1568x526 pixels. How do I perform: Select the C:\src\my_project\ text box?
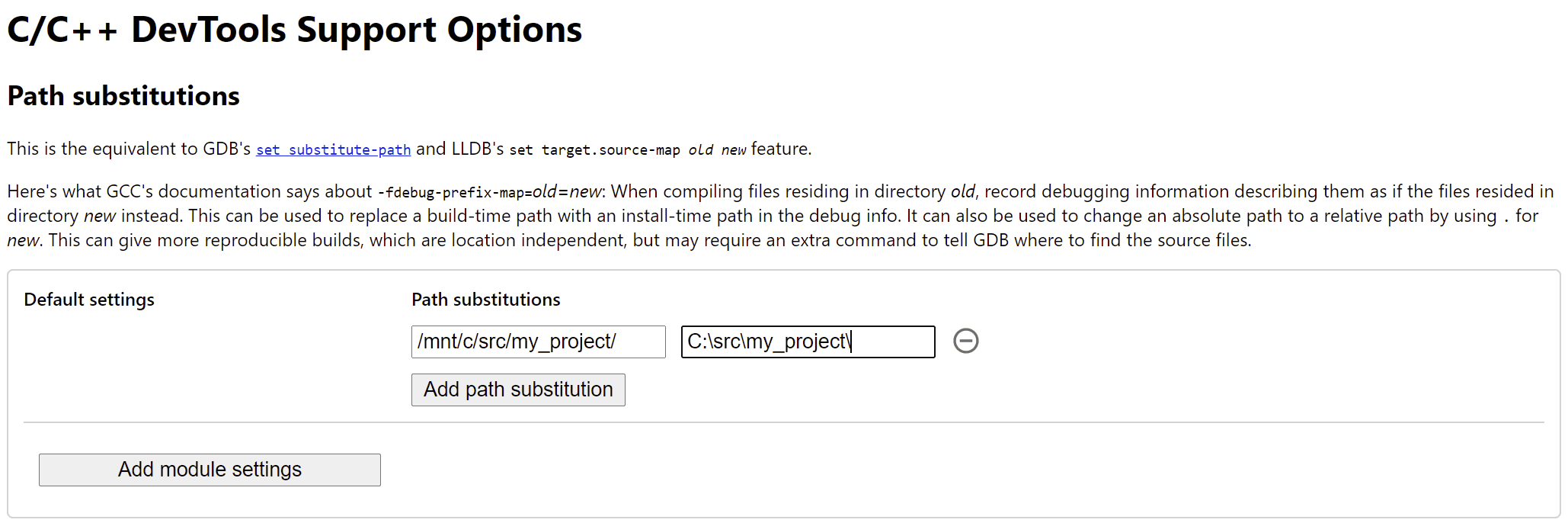click(808, 342)
